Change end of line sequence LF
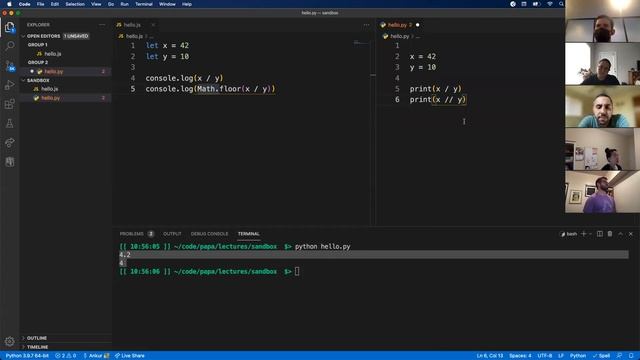 tap(561, 356)
